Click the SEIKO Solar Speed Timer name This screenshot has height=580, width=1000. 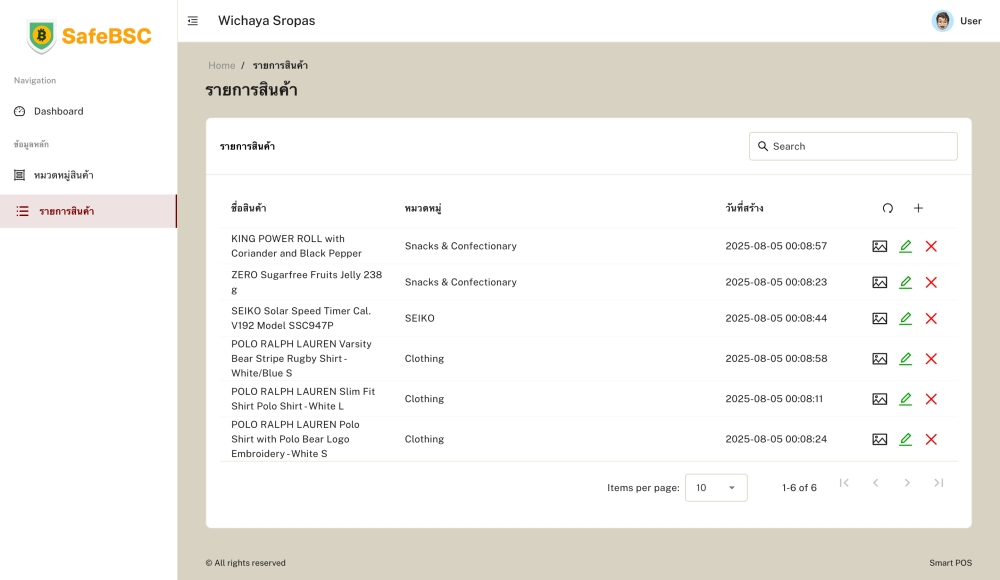[x=301, y=318]
